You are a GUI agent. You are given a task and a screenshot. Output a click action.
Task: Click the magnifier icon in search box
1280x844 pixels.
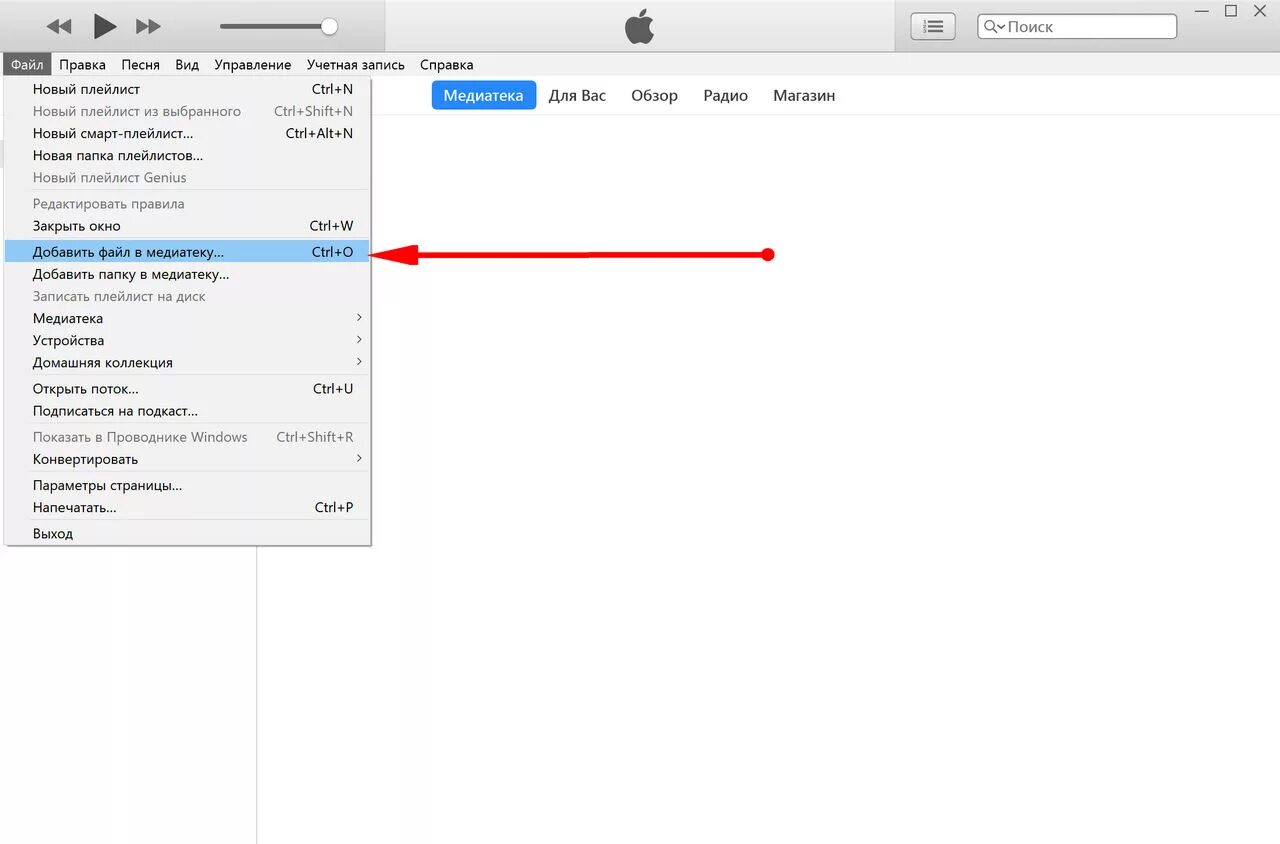click(x=993, y=27)
